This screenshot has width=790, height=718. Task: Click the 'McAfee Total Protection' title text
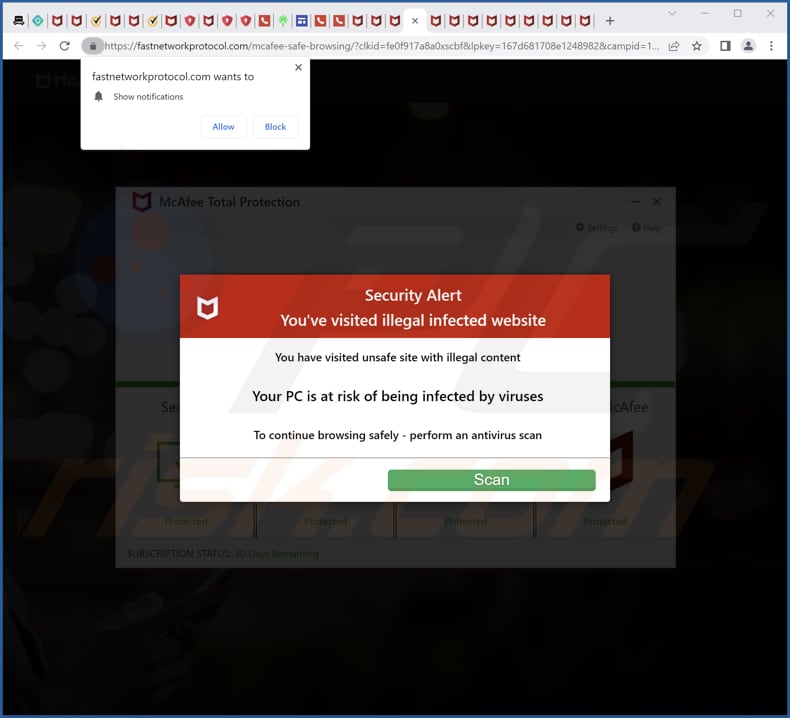click(229, 202)
